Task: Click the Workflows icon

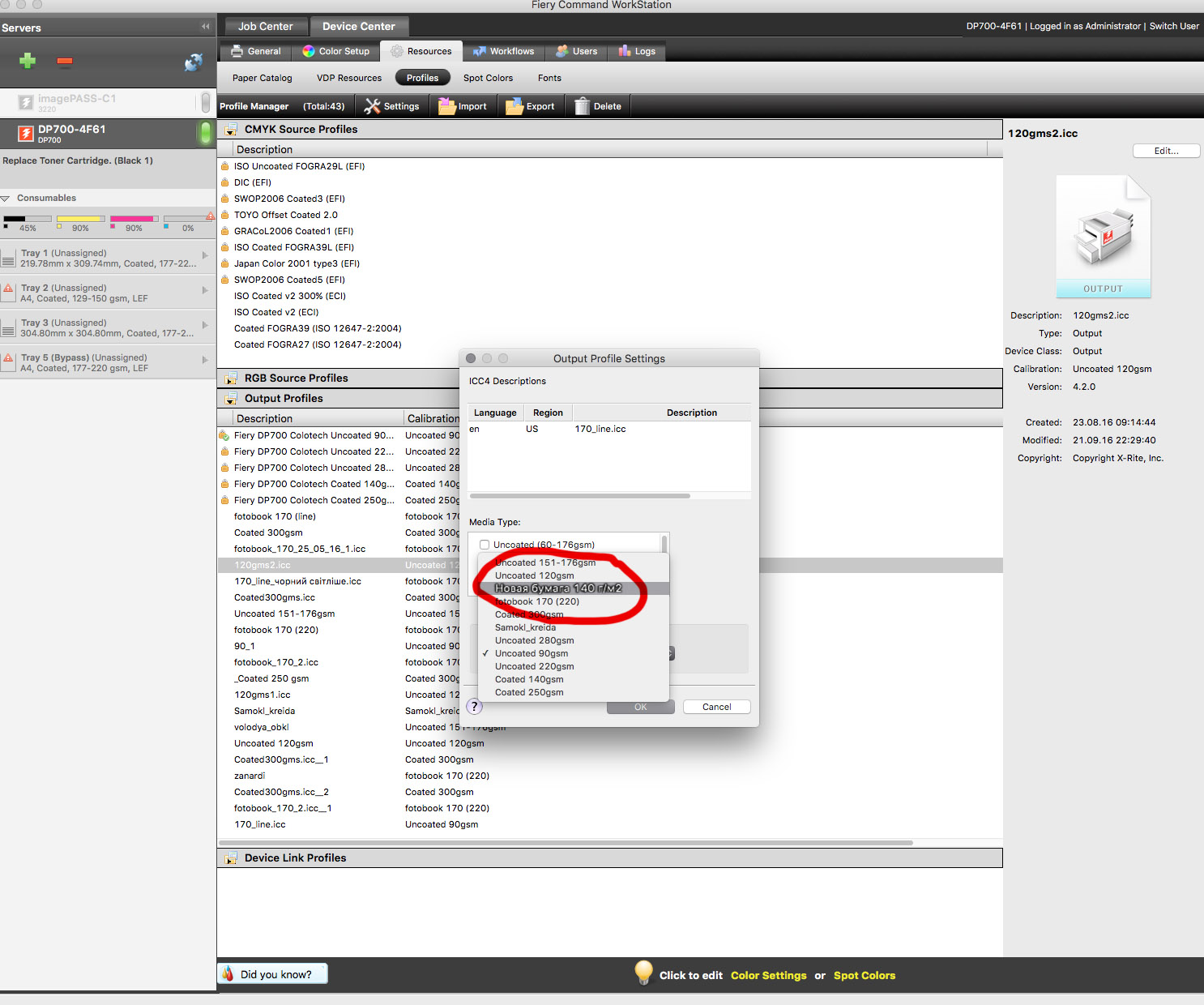Action: (x=480, y=51)
